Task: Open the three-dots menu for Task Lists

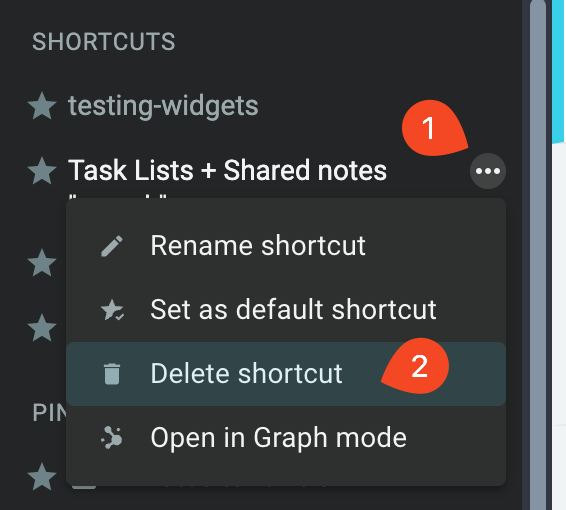Action: coord(487,171)
